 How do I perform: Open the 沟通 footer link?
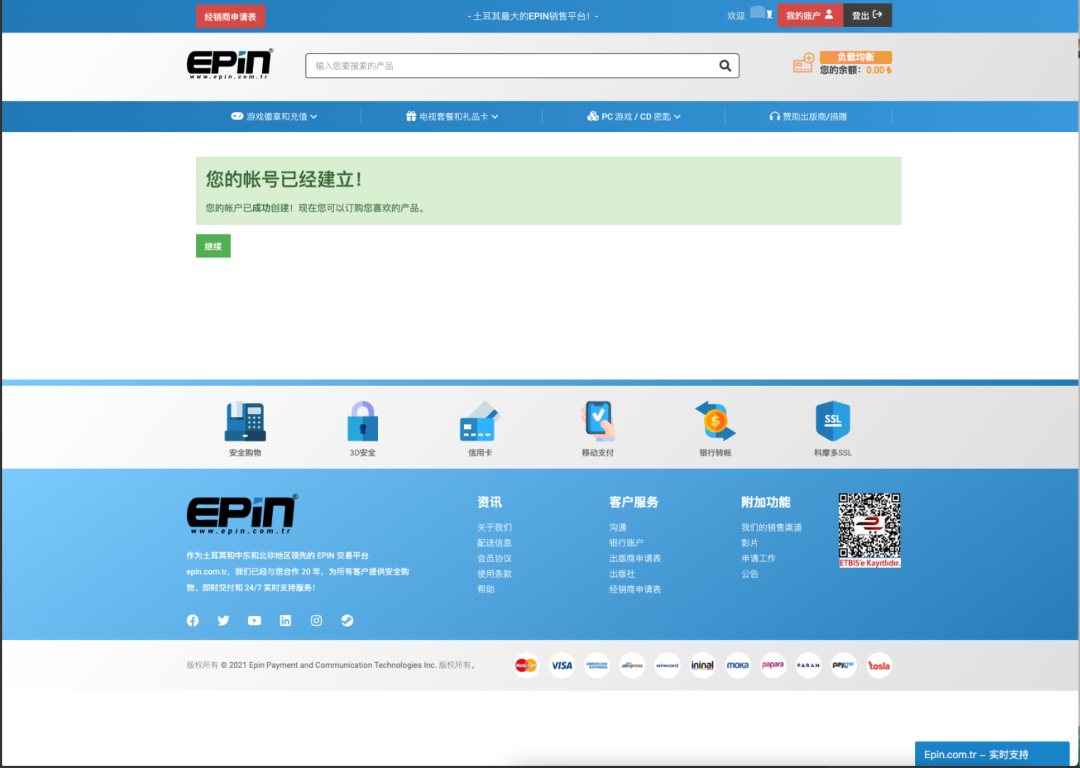(x=618, y=528)
